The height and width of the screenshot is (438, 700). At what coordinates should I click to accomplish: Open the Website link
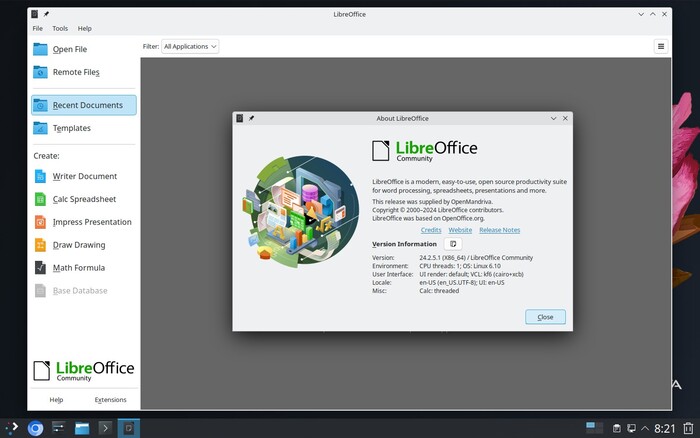tap(460, 230)
